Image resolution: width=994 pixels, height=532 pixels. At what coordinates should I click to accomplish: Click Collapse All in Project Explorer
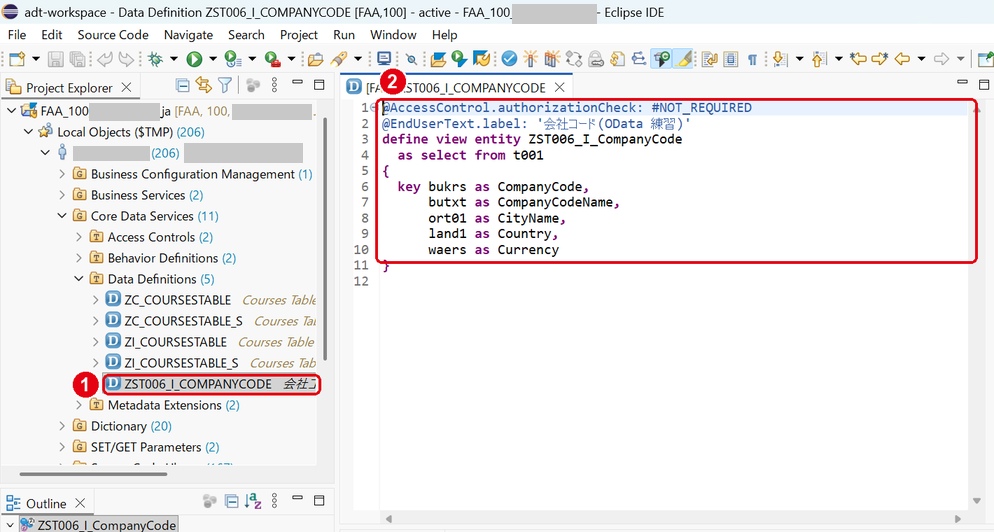tap(182, 85)
